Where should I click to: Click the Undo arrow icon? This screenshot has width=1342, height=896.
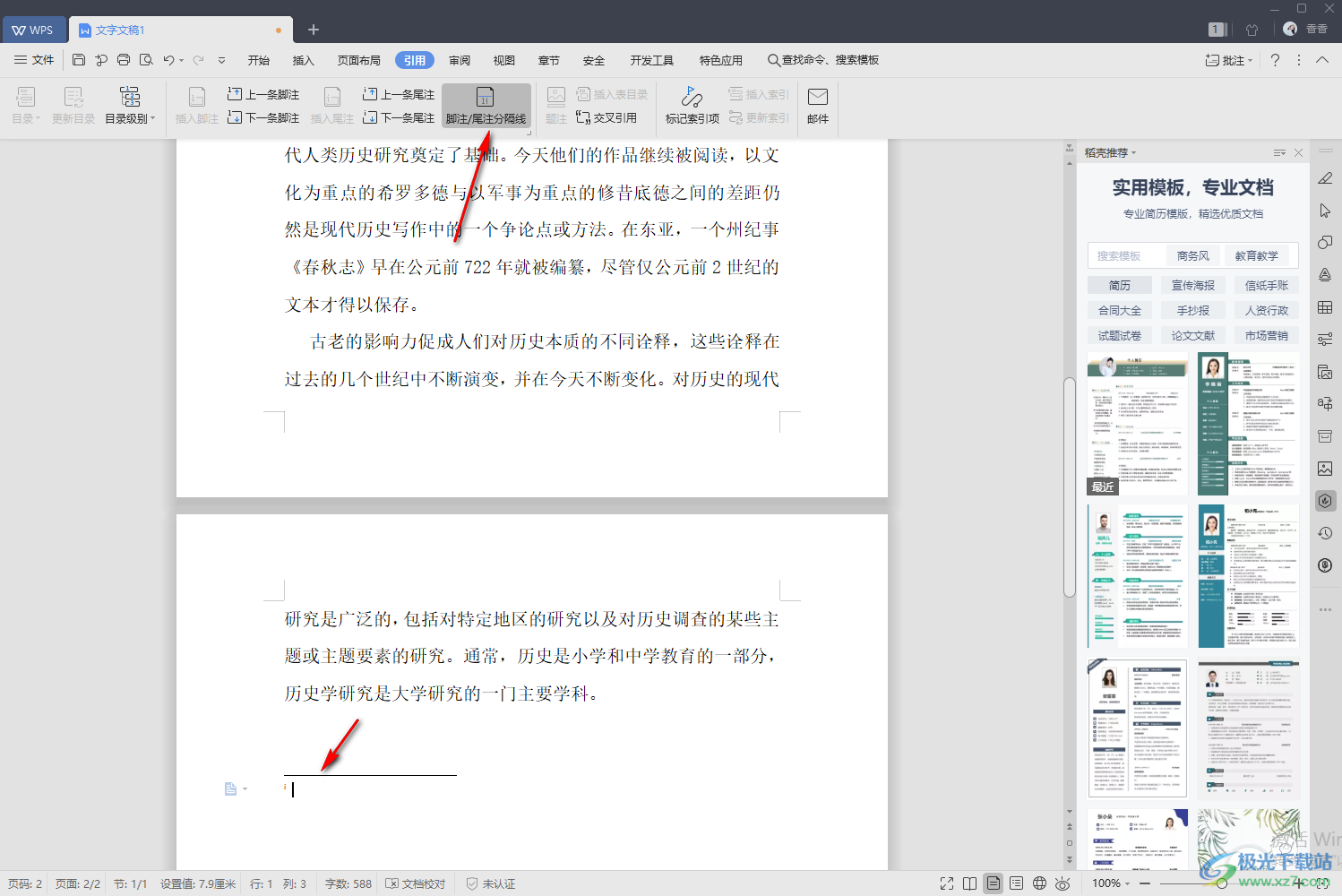[168, 60]
